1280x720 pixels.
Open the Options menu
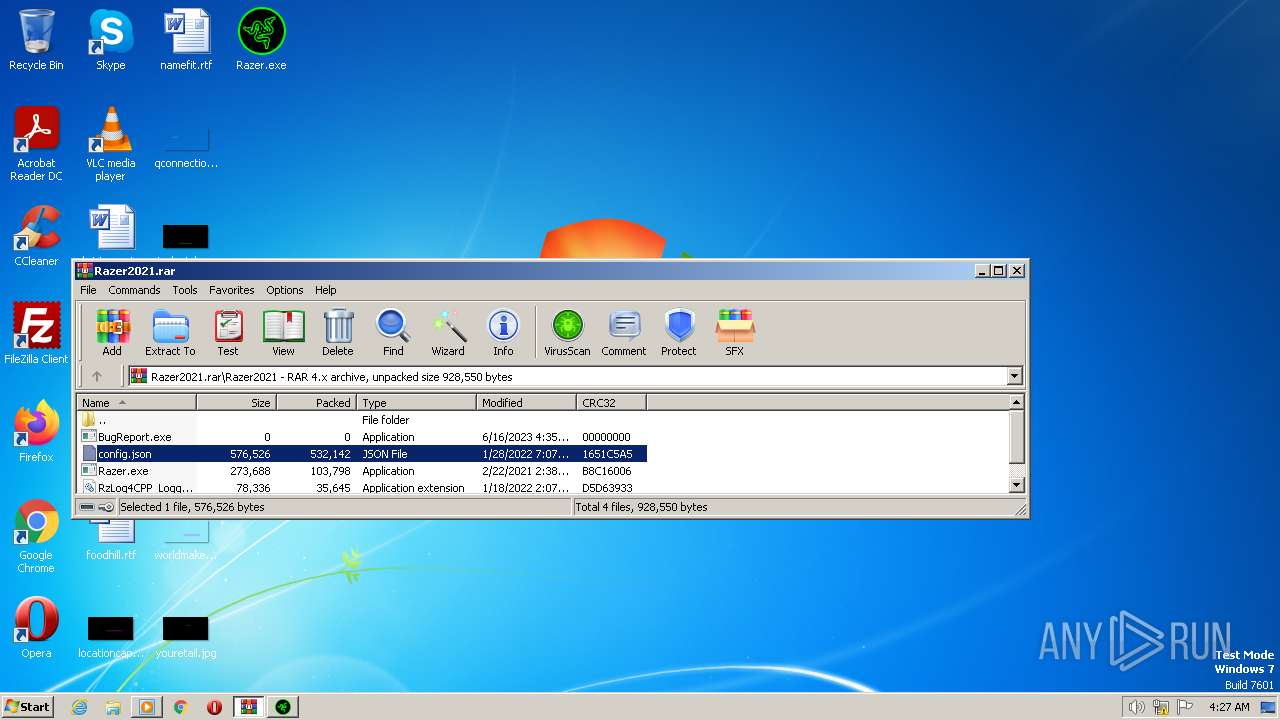tap(285, 290)
